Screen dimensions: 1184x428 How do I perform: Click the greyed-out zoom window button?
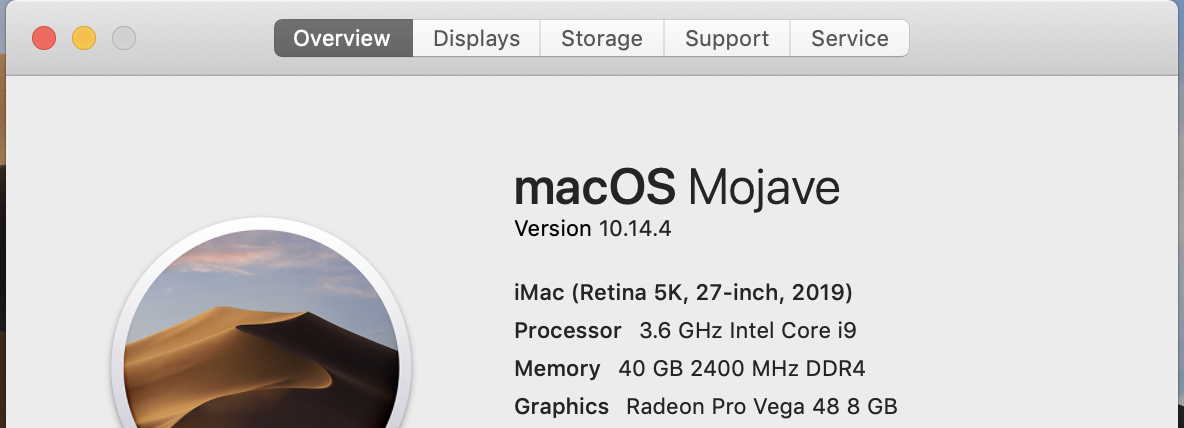124,39
